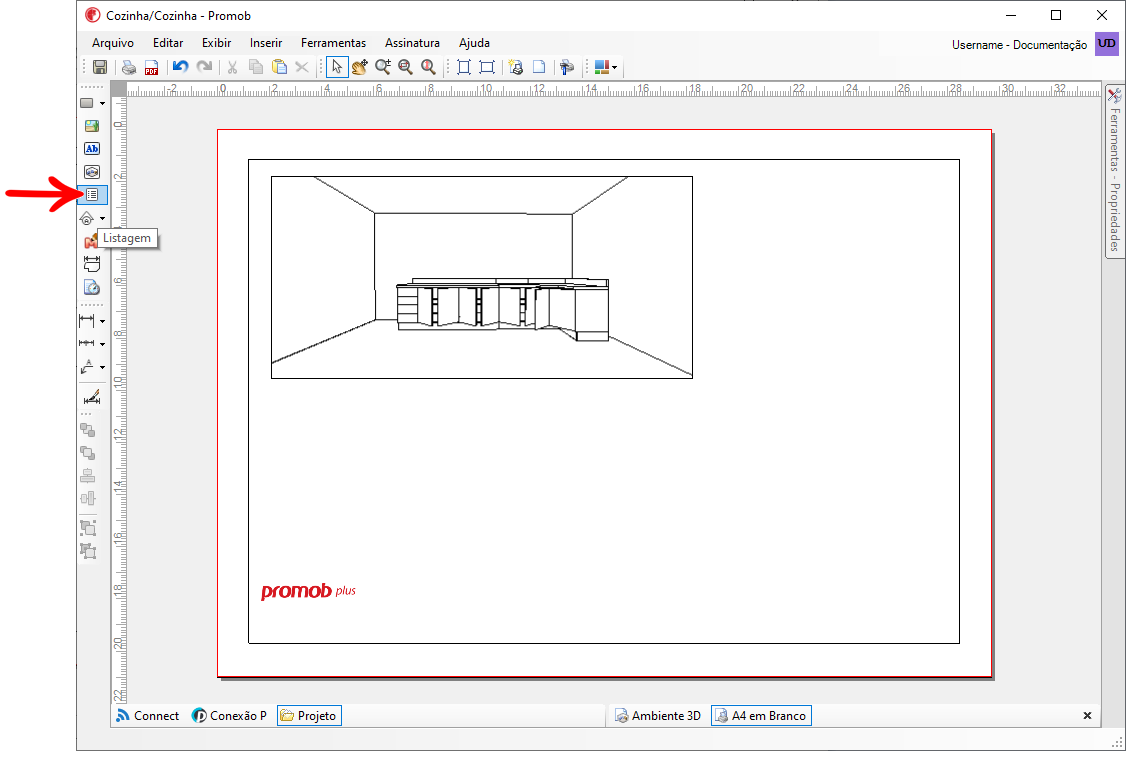Image resolution: width=1136 pixels, height=758 pixels.
Task: Expand the linear dimension dropdown arrow
Action: point(102,321)
